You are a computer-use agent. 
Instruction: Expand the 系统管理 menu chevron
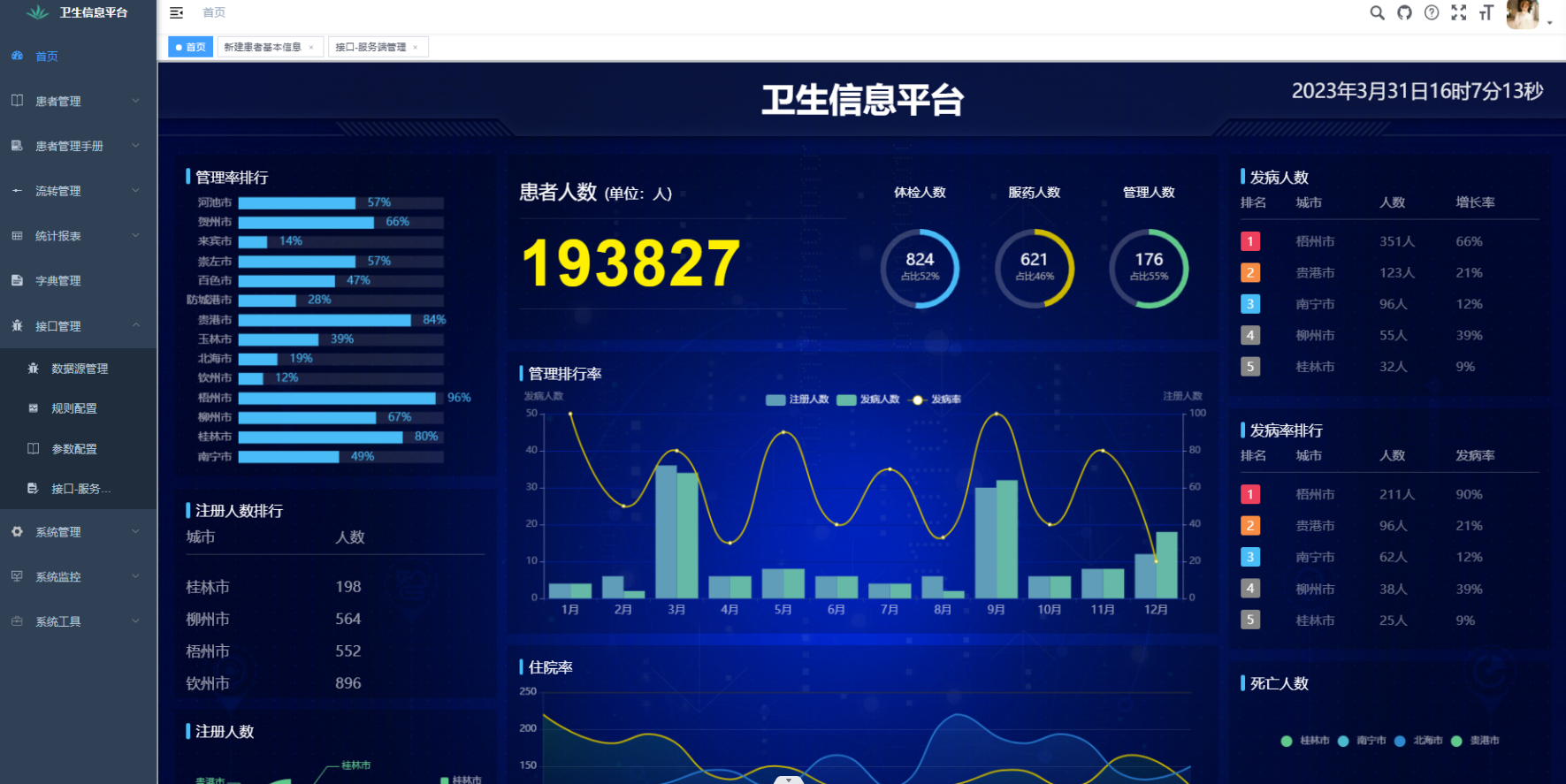[x=135, y=531]
